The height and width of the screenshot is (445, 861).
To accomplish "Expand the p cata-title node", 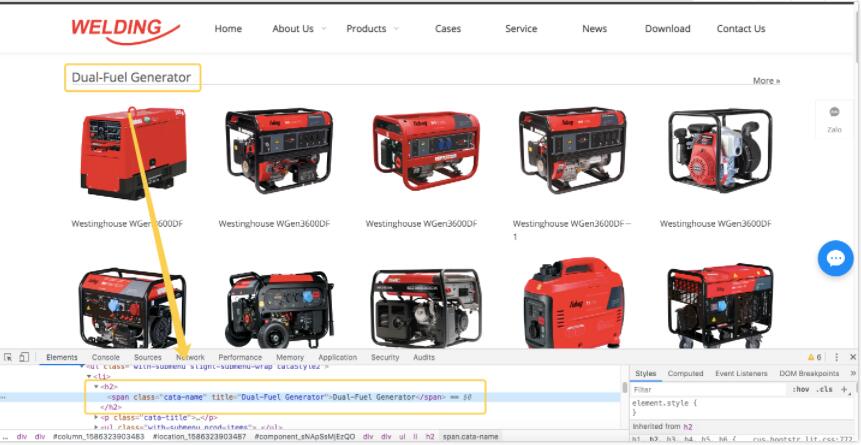I will coord(97,417).
